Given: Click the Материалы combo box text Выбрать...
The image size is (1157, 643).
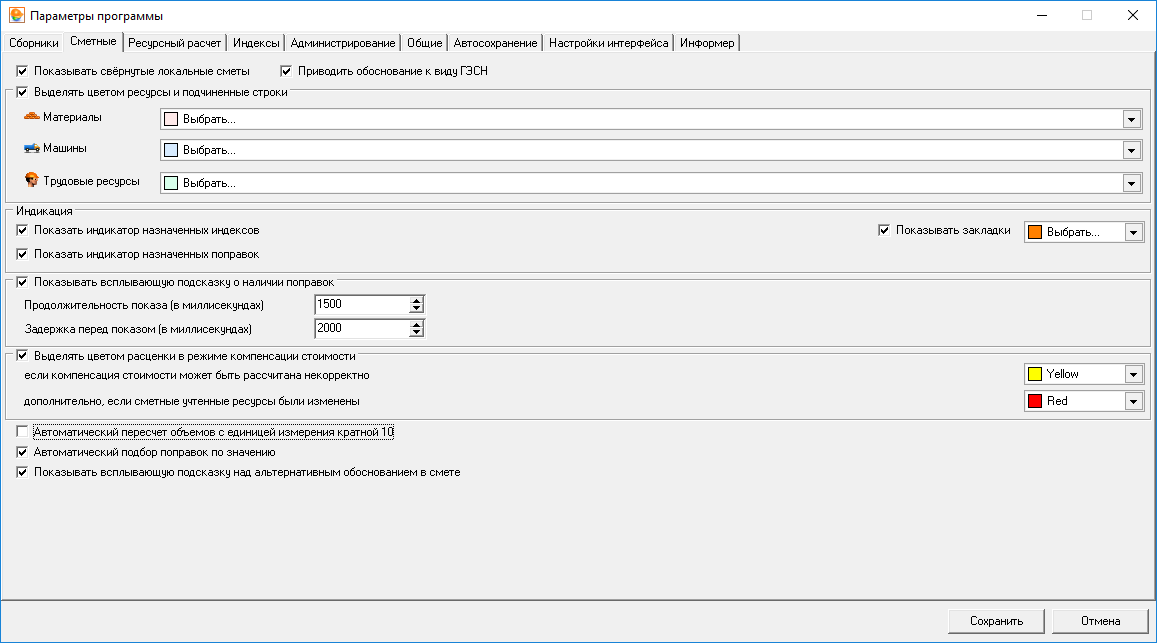Looking at the screenshot, I should 210,119.
